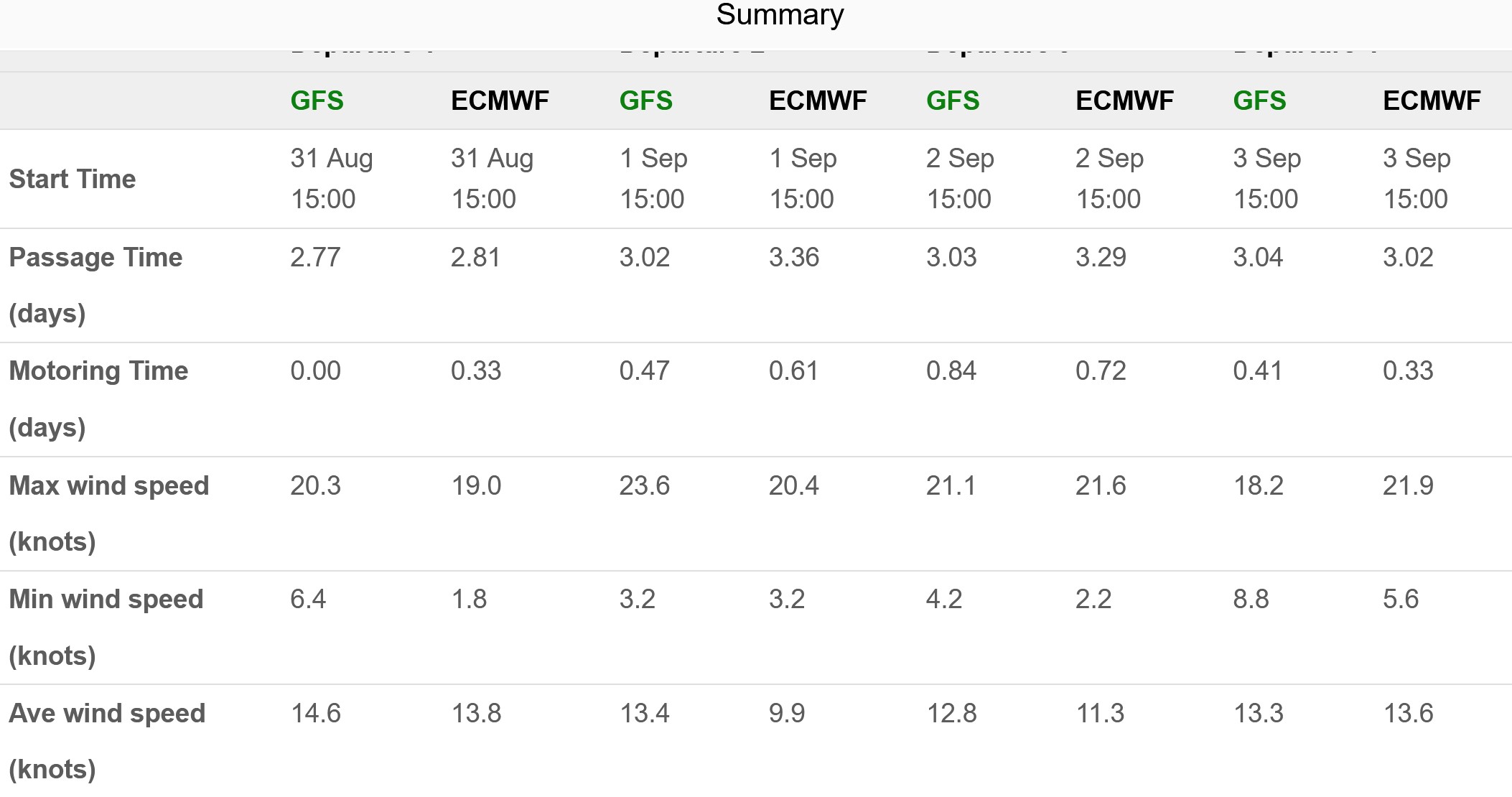Select the ECMWF header above 31 Aug
Image resolution: width=1512 pixels, height=797 pixels.
click(500, 101)
